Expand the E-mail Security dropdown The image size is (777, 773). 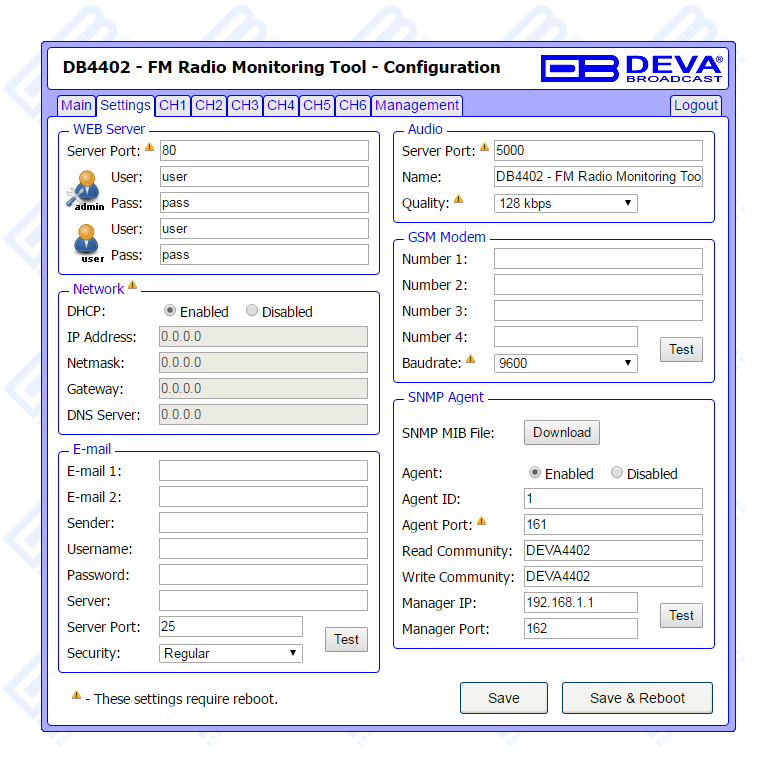(231, 653)
